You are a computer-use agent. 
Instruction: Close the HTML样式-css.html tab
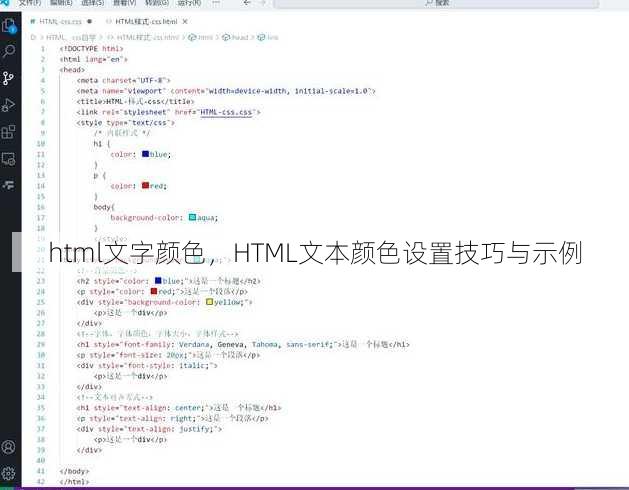point(185,22)
